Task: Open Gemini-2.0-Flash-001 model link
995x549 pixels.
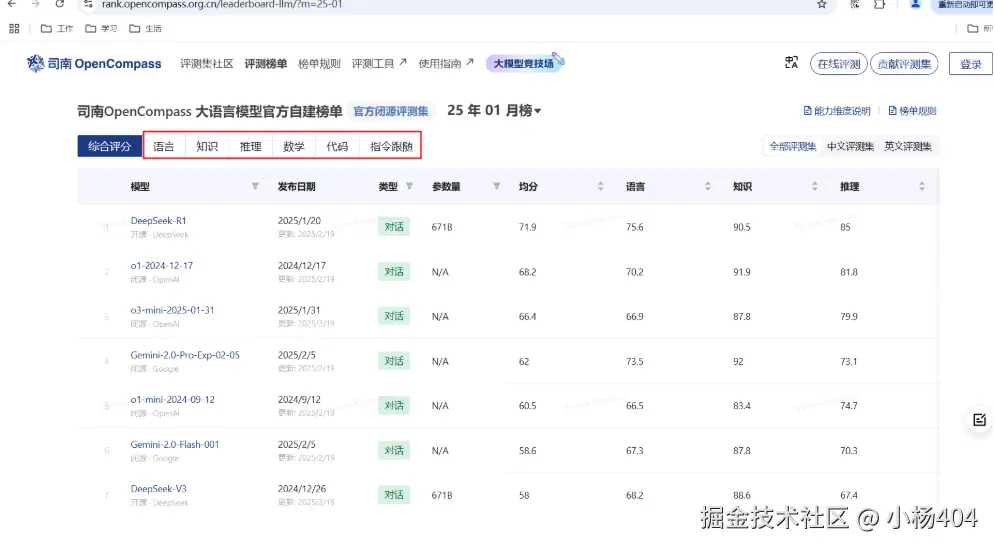Action: pyautogui.click(x=175, y=444)
